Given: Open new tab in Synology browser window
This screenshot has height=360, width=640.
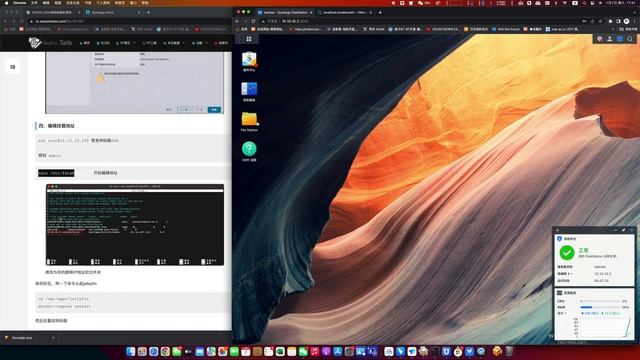Looking at the screenshot, I should (x=380, y=13).
